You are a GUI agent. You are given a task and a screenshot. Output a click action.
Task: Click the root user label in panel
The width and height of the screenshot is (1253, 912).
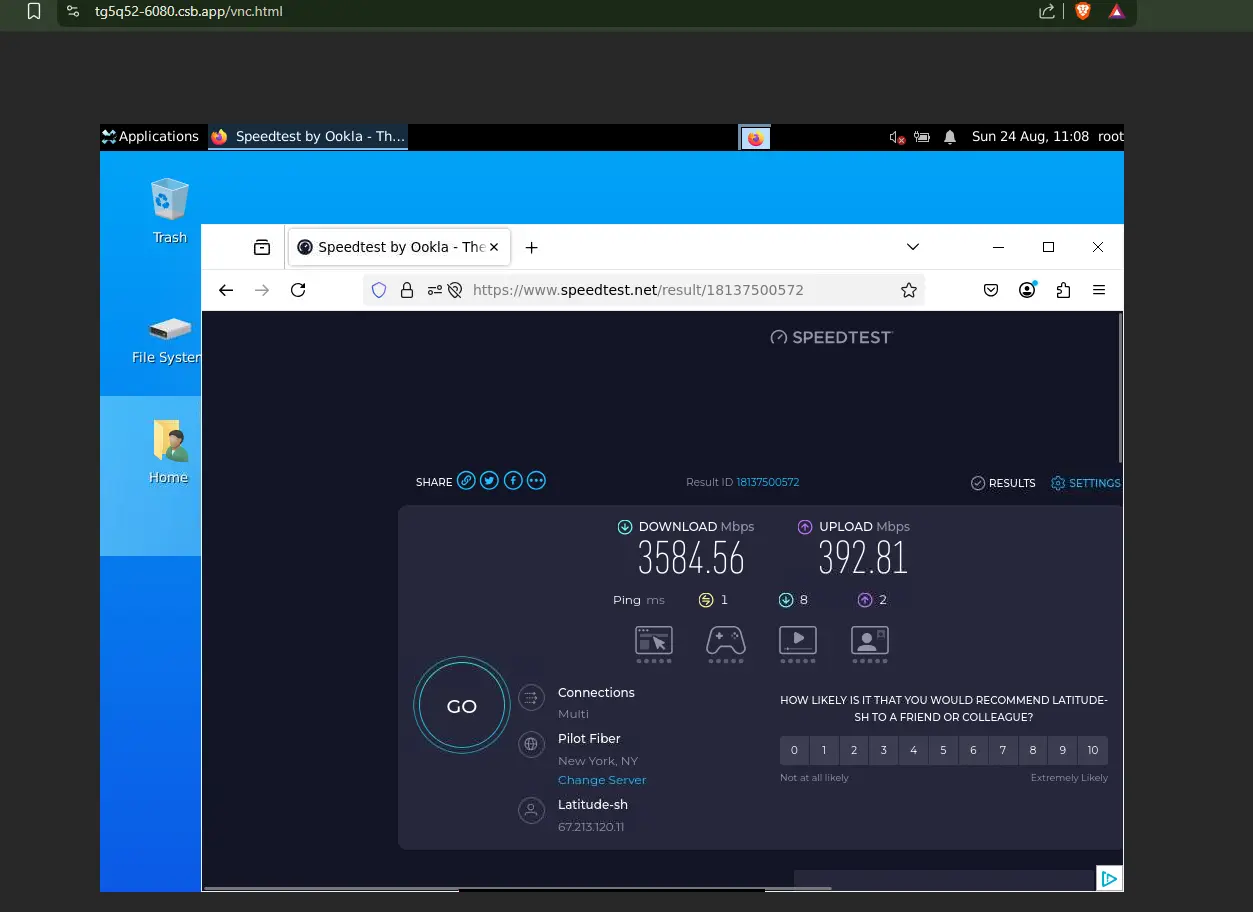tap(1110, 137)
